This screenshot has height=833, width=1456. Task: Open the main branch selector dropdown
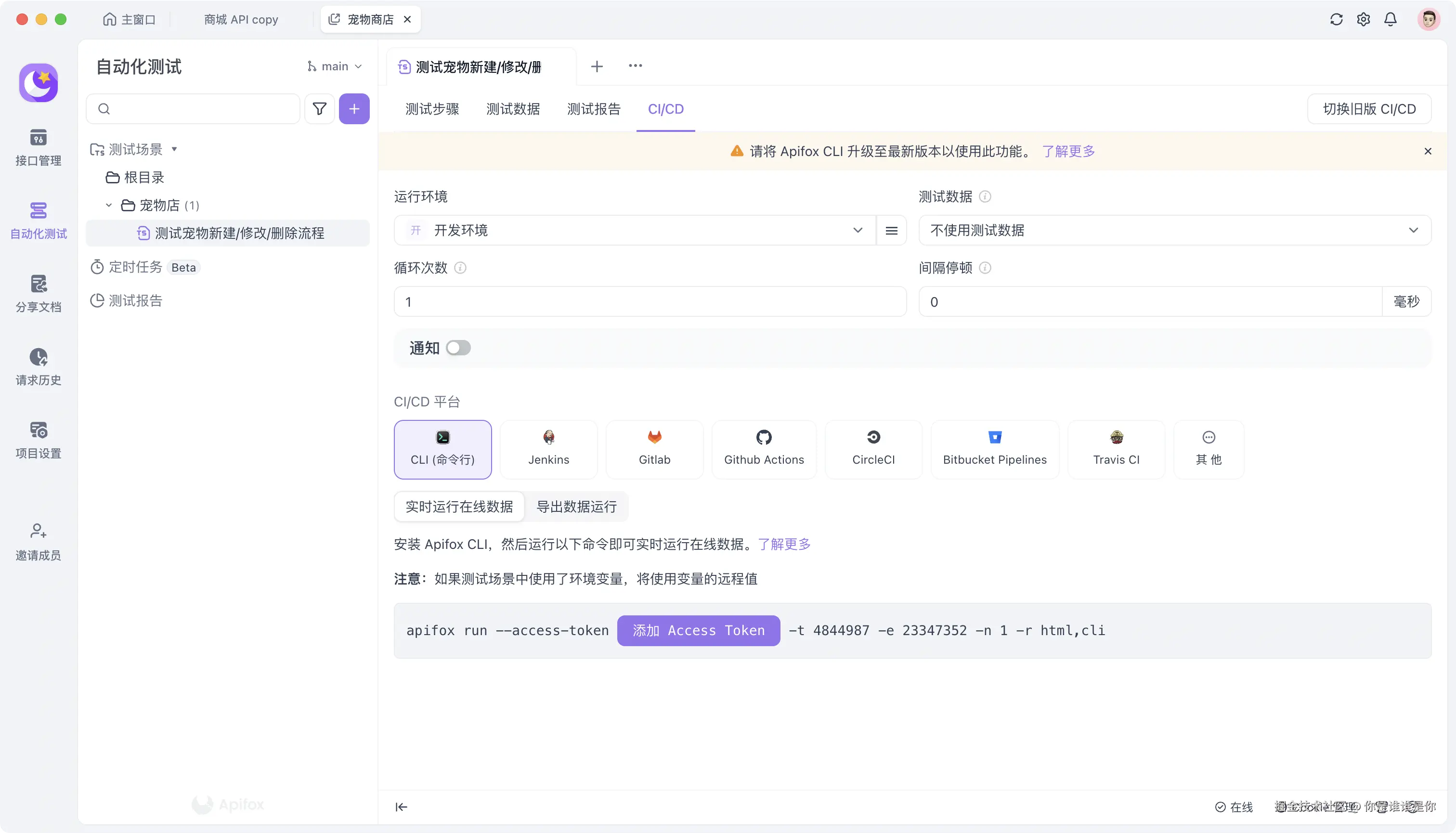pos(335,66)
